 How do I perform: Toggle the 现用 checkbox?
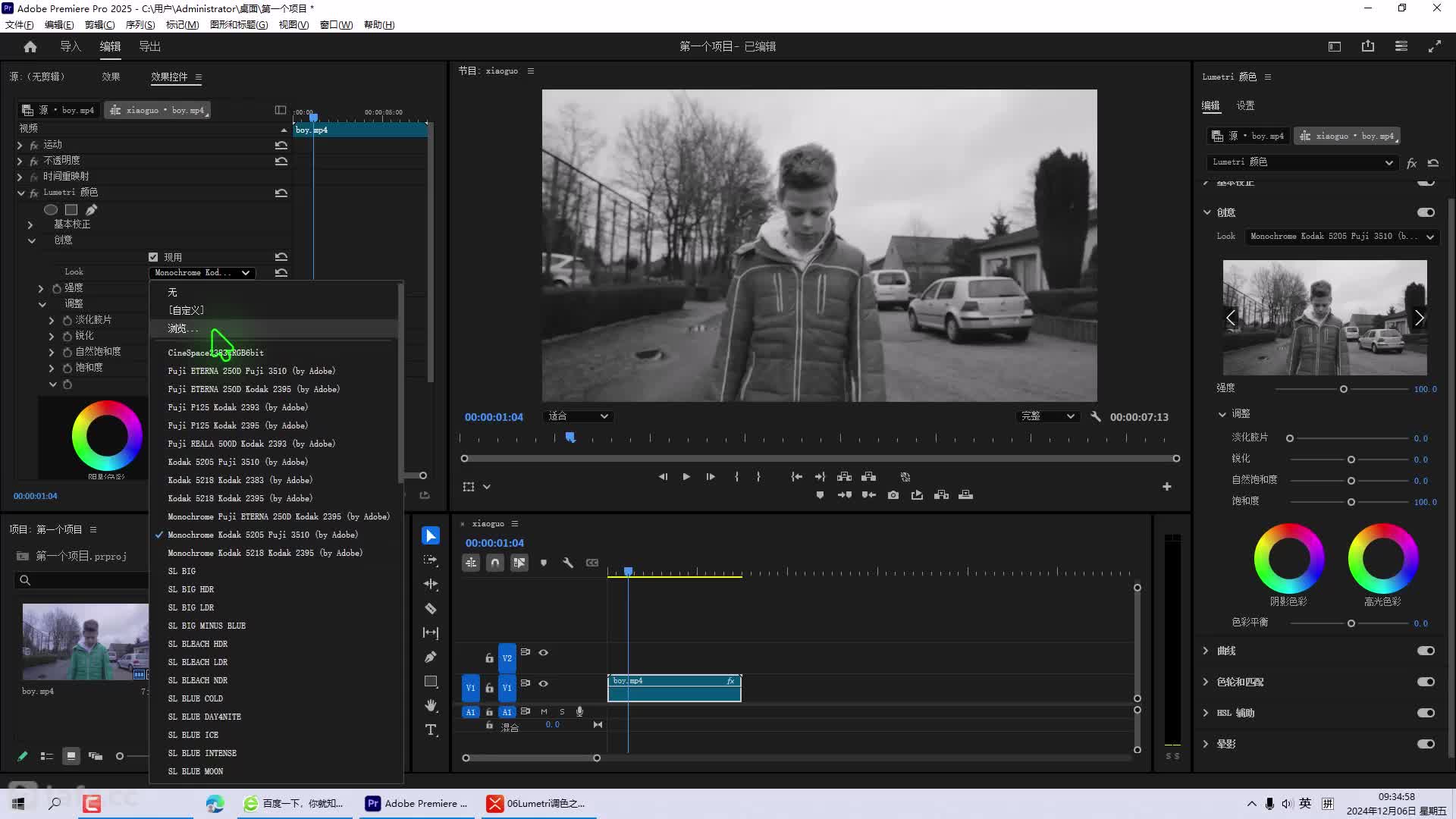pyautogui.click(x=153, y=257)
